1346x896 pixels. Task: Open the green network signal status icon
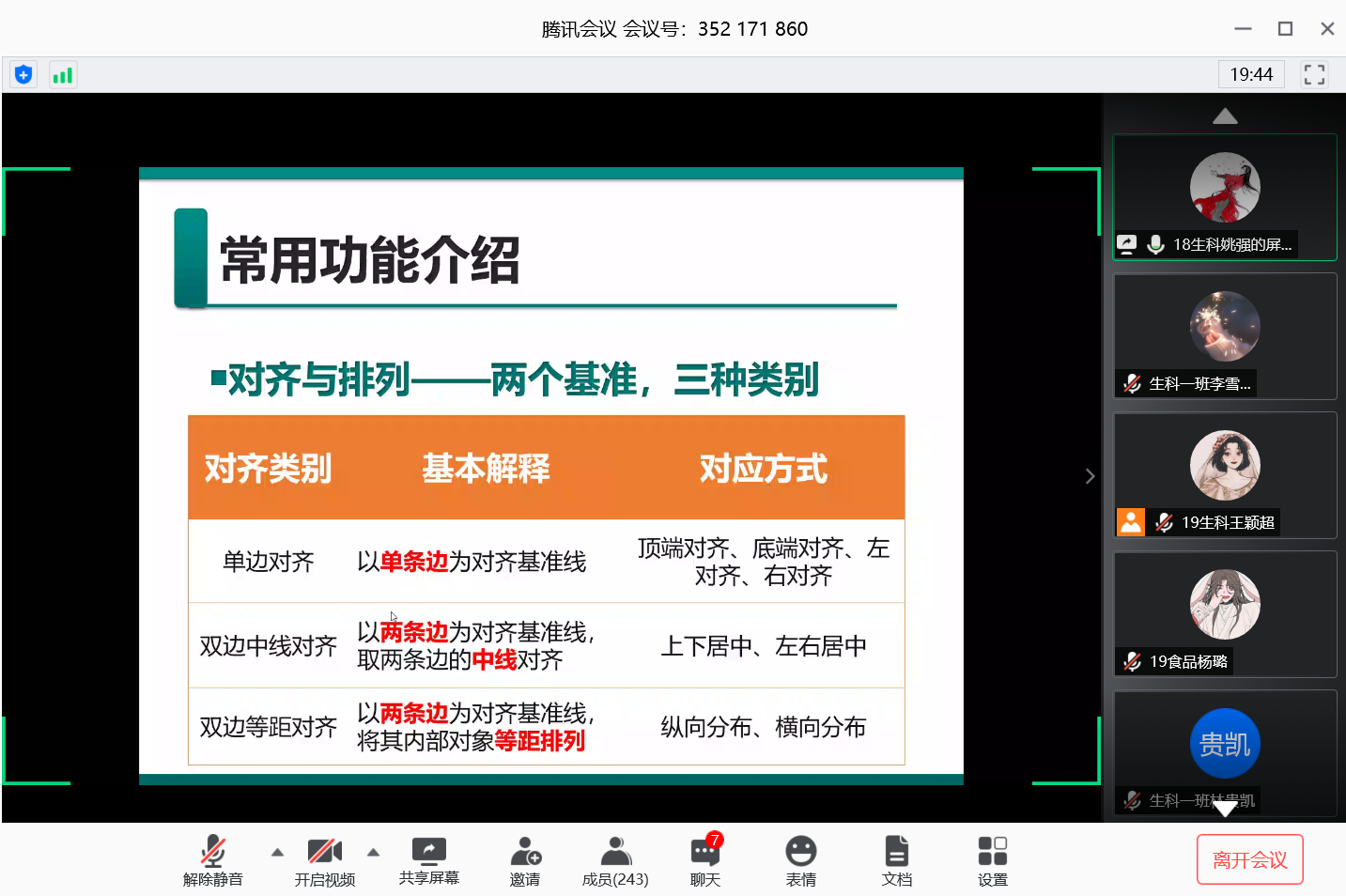(63, 75)
